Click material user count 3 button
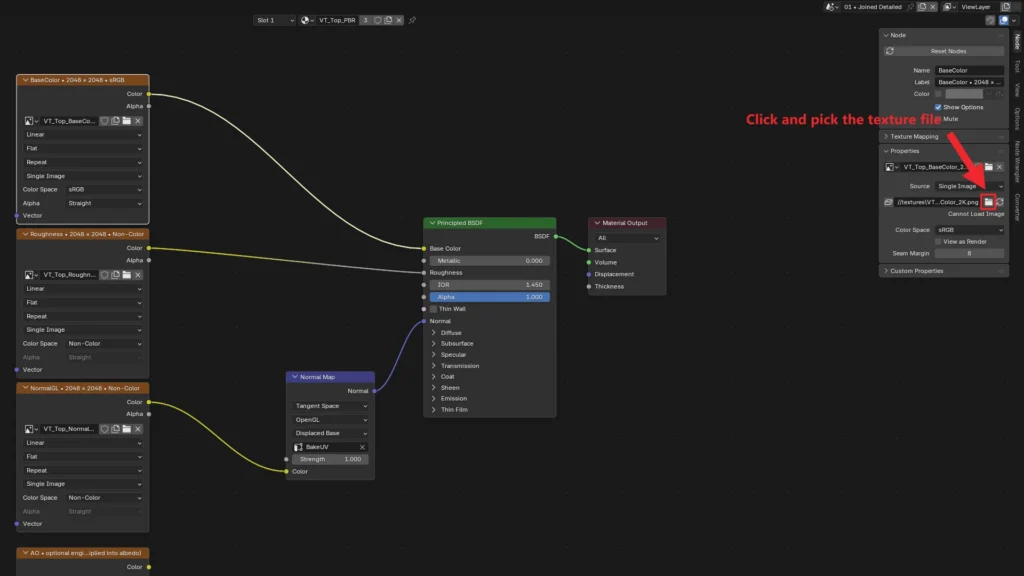 tap(366, 20)
